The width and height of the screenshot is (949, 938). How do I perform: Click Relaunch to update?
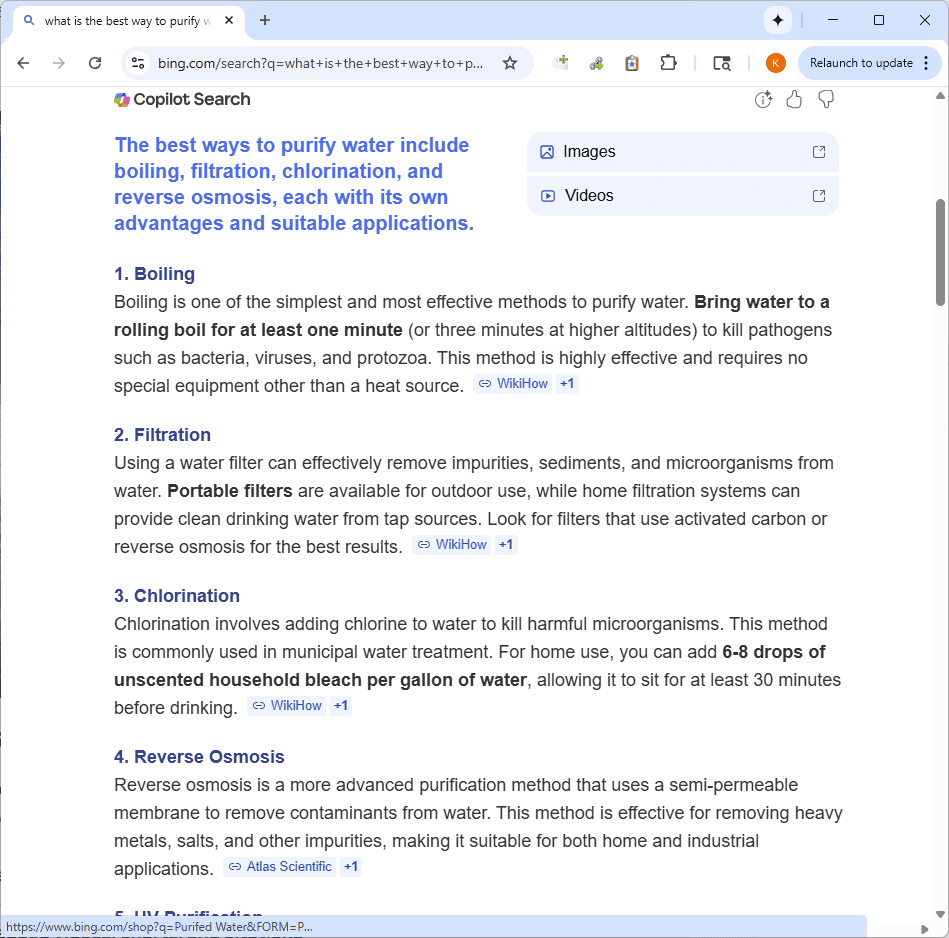861,63
